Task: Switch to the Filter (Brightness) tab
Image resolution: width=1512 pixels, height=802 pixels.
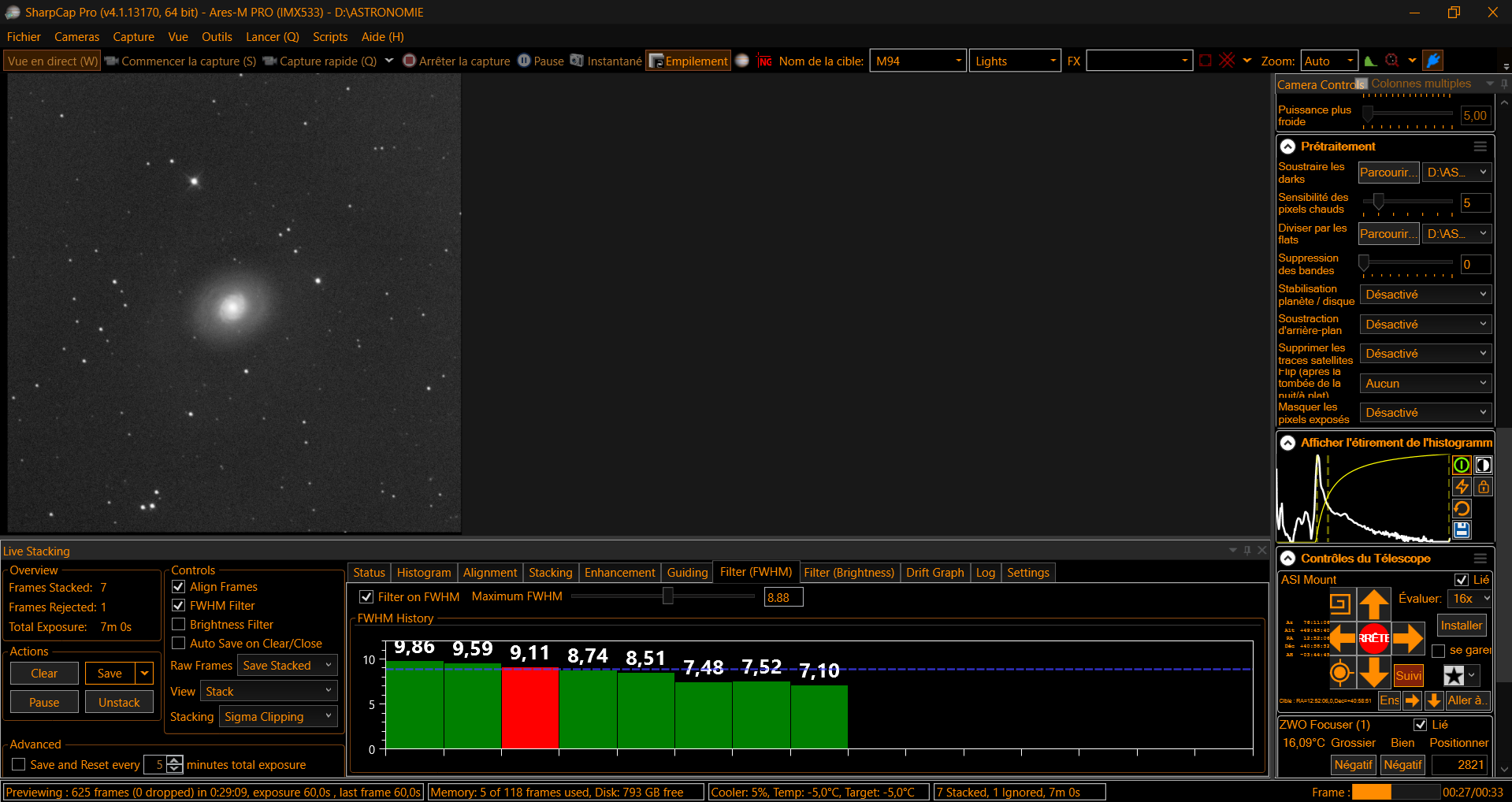Action: (x=849, y=573)
